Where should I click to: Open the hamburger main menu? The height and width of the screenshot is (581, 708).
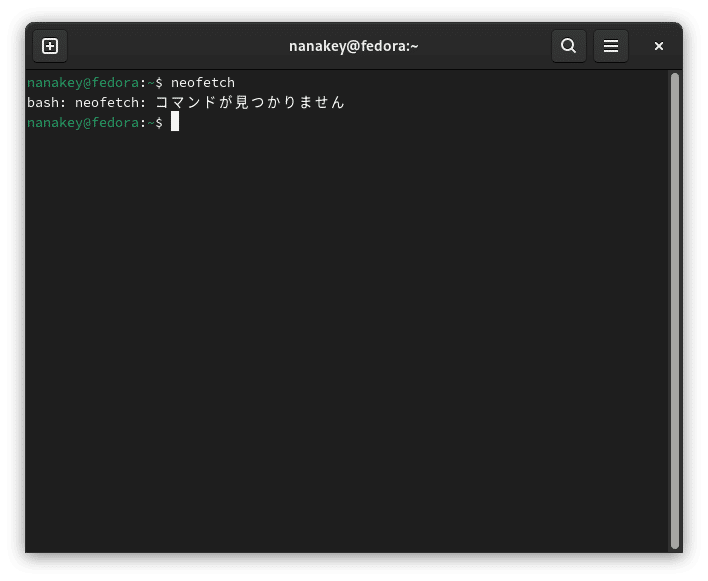610,46
